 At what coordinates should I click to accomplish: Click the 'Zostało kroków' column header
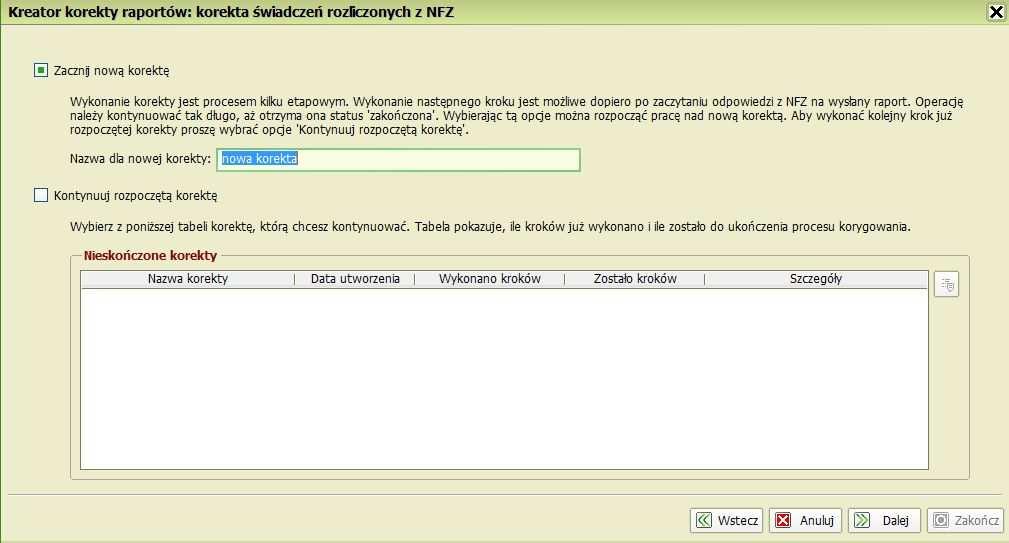pos(634,279)
